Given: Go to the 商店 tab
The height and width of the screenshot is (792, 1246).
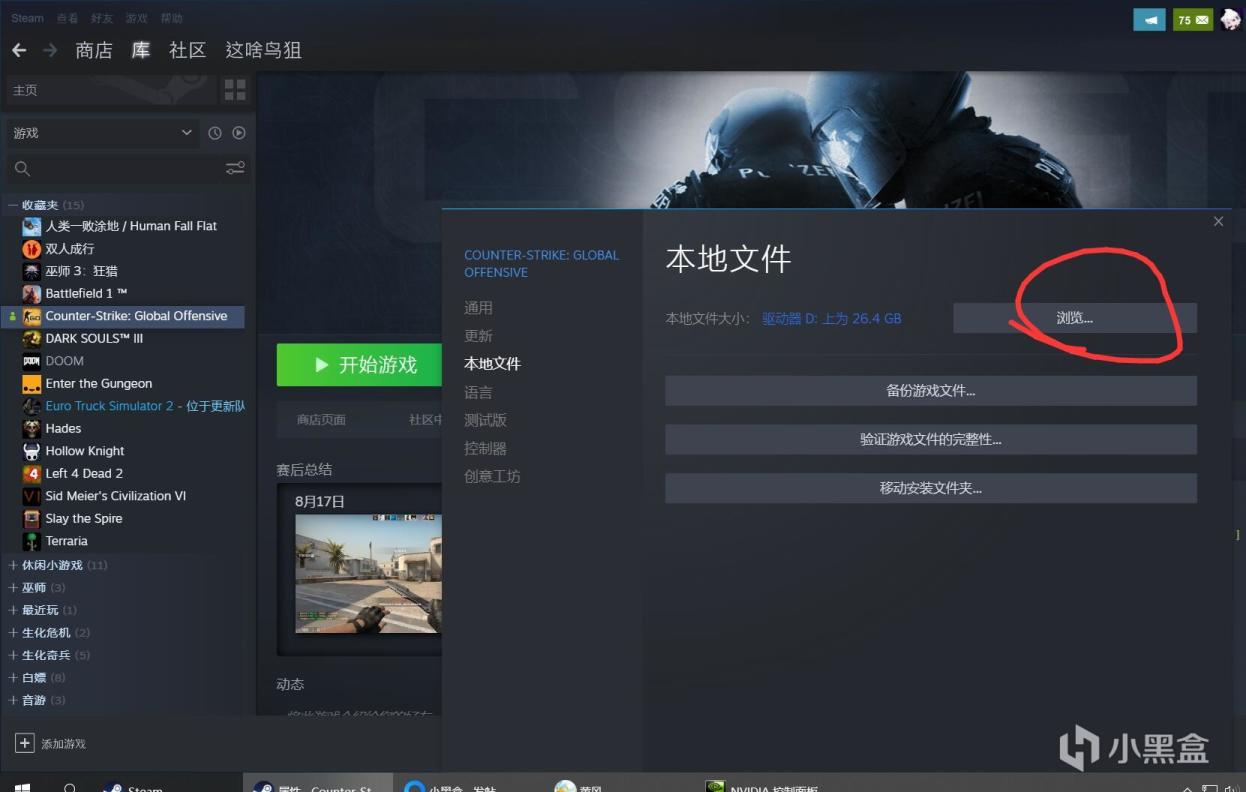Looking at the screenshot, I should click(x=94, y=50).
